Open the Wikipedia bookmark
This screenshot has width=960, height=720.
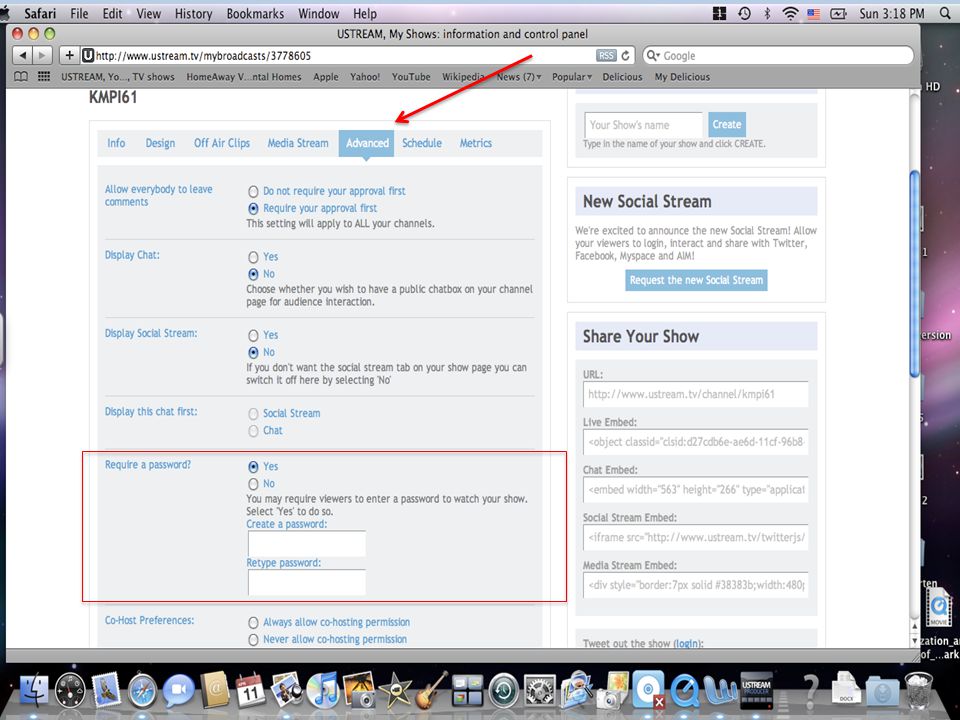(x=463, y=77)
